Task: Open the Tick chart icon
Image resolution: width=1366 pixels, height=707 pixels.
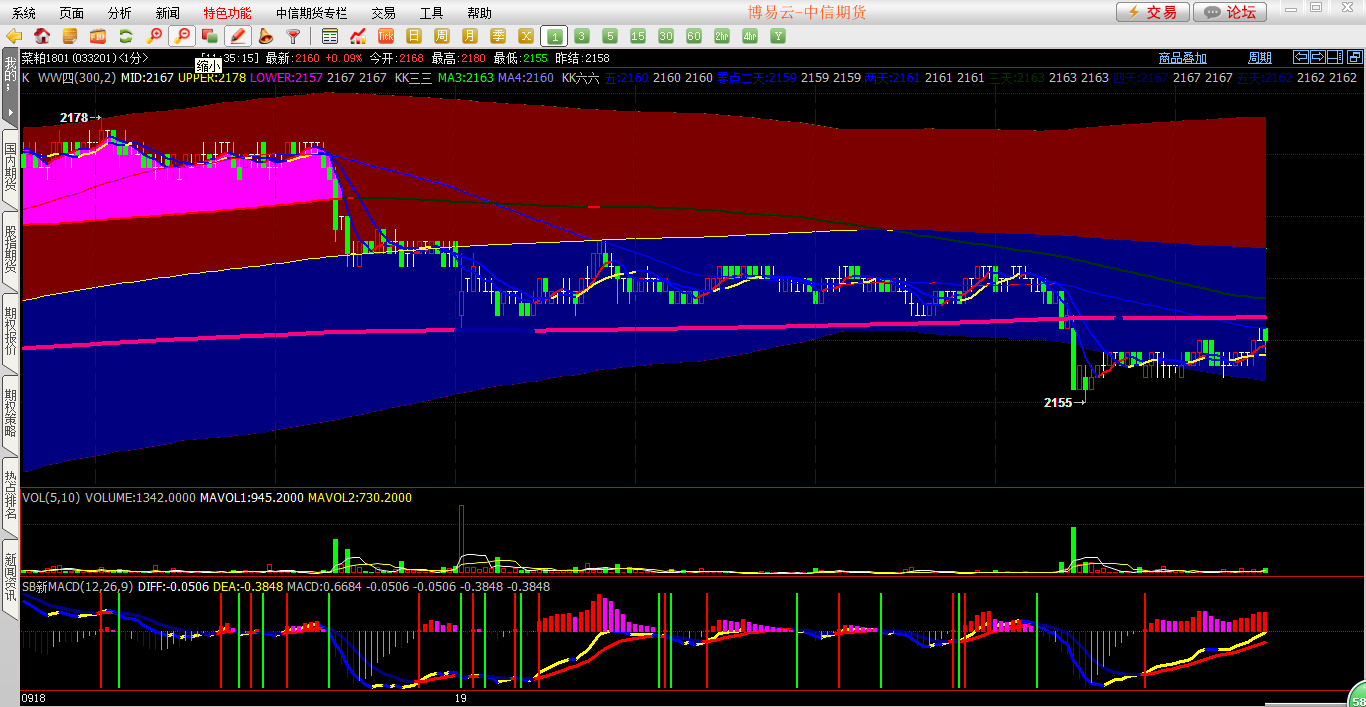Action: click(386, 36)
